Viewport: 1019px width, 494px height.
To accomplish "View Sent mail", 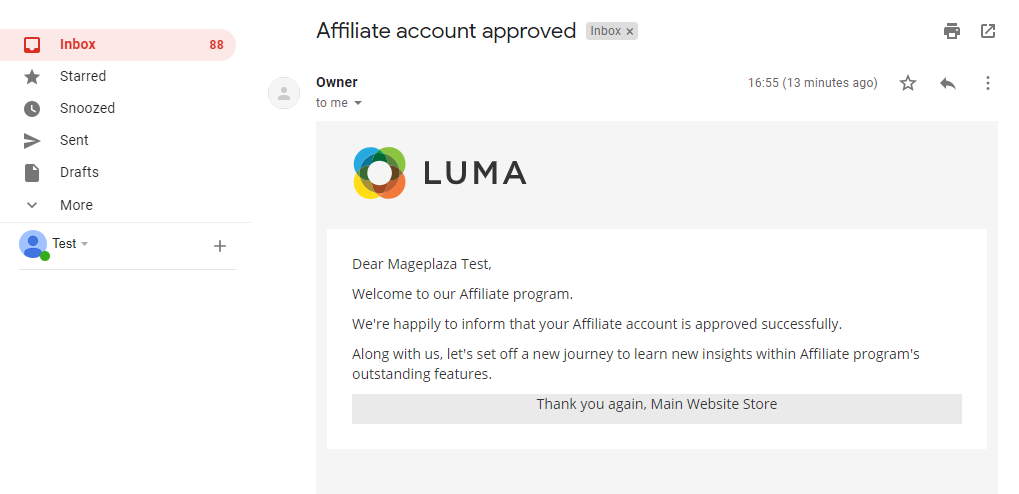I will point(74,140).
